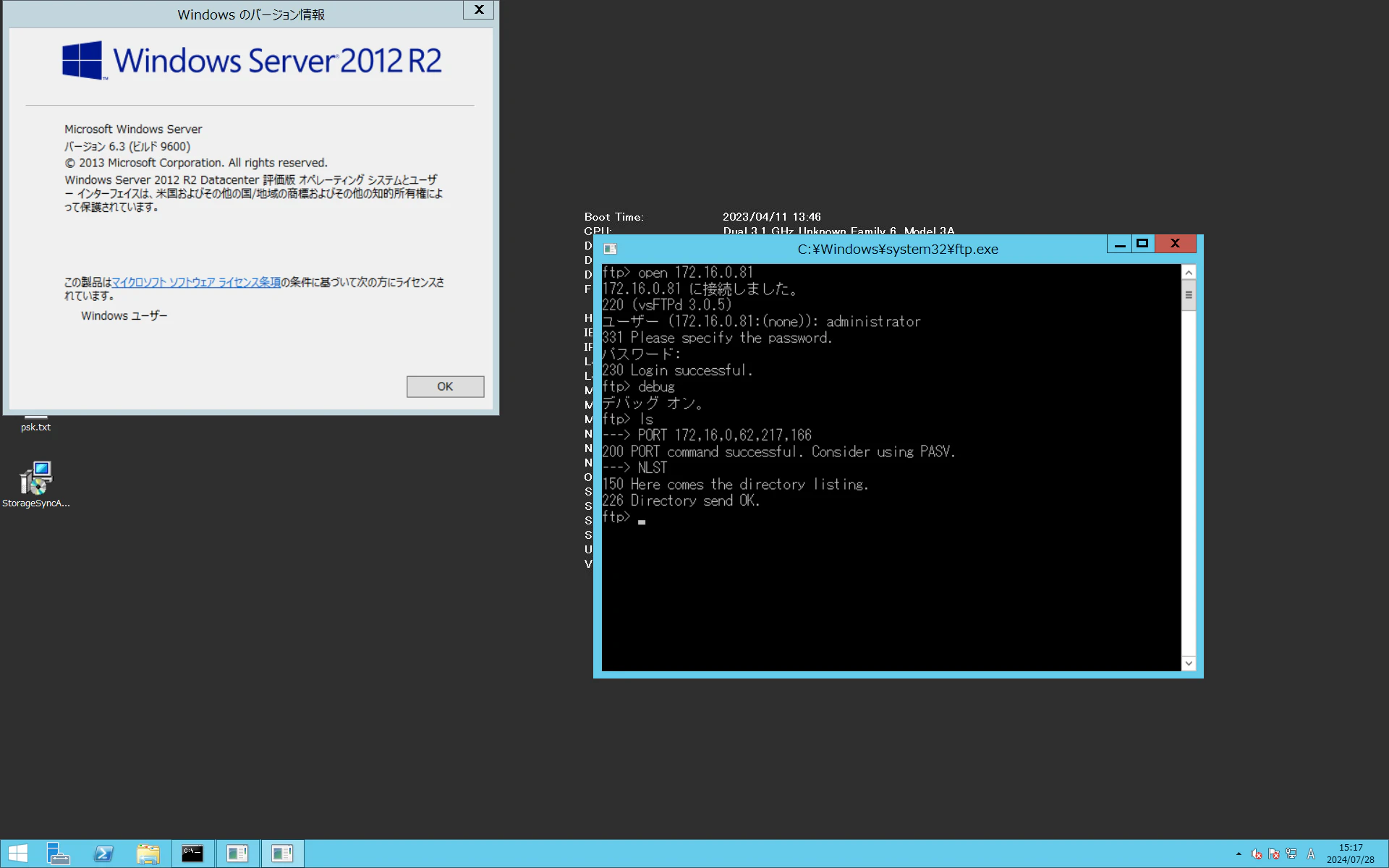Viewport: 1389px width, 868px height.
Task: Open the ftp.exe window system menu icon
Action: click(610, 249)
